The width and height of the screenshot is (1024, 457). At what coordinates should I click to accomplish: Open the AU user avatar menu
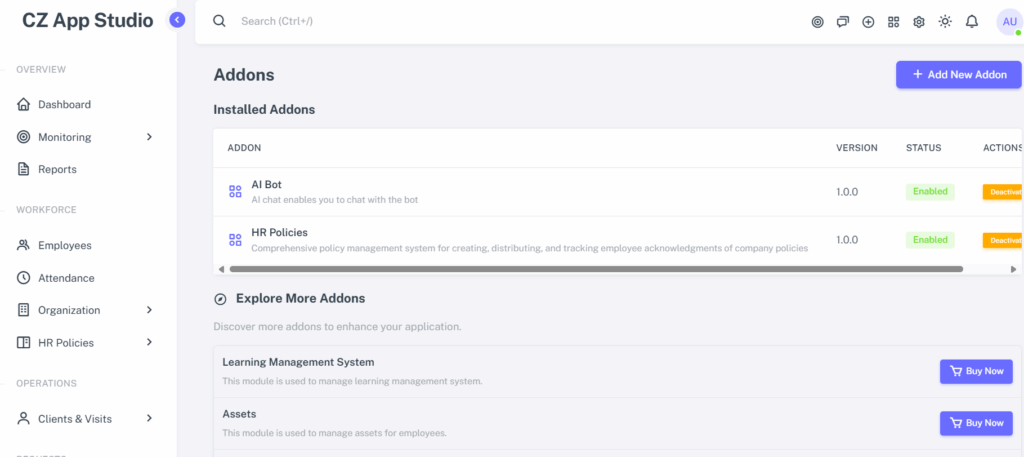point(1009,22)
